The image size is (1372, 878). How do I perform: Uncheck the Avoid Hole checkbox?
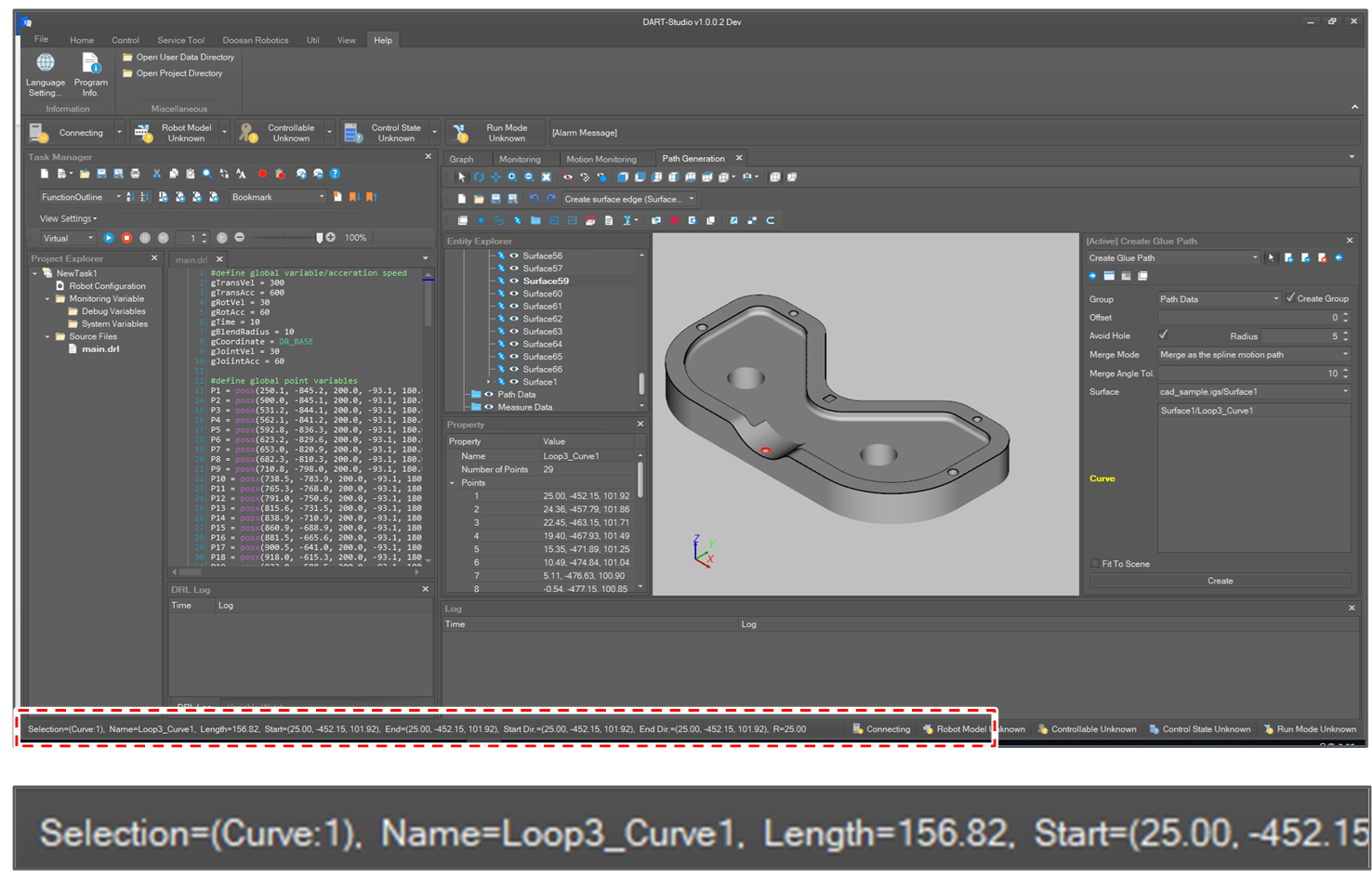tap(1163, 334)
